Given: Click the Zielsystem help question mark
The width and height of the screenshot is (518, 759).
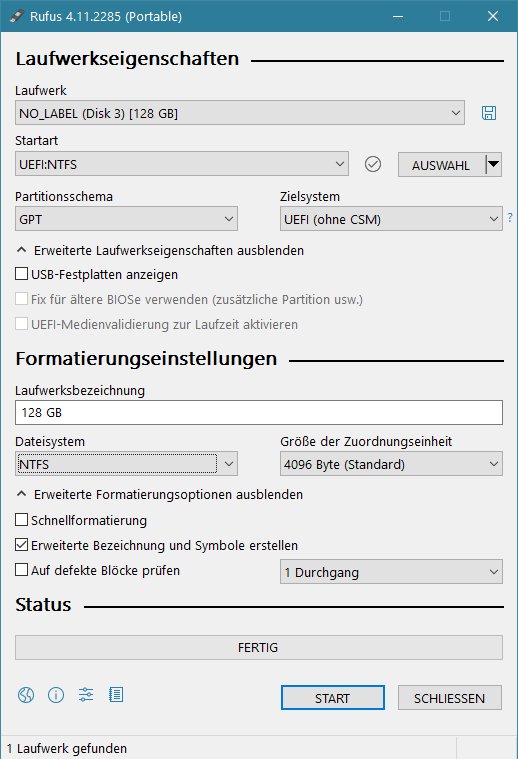Looking at the screenshot, I should 510,218.
